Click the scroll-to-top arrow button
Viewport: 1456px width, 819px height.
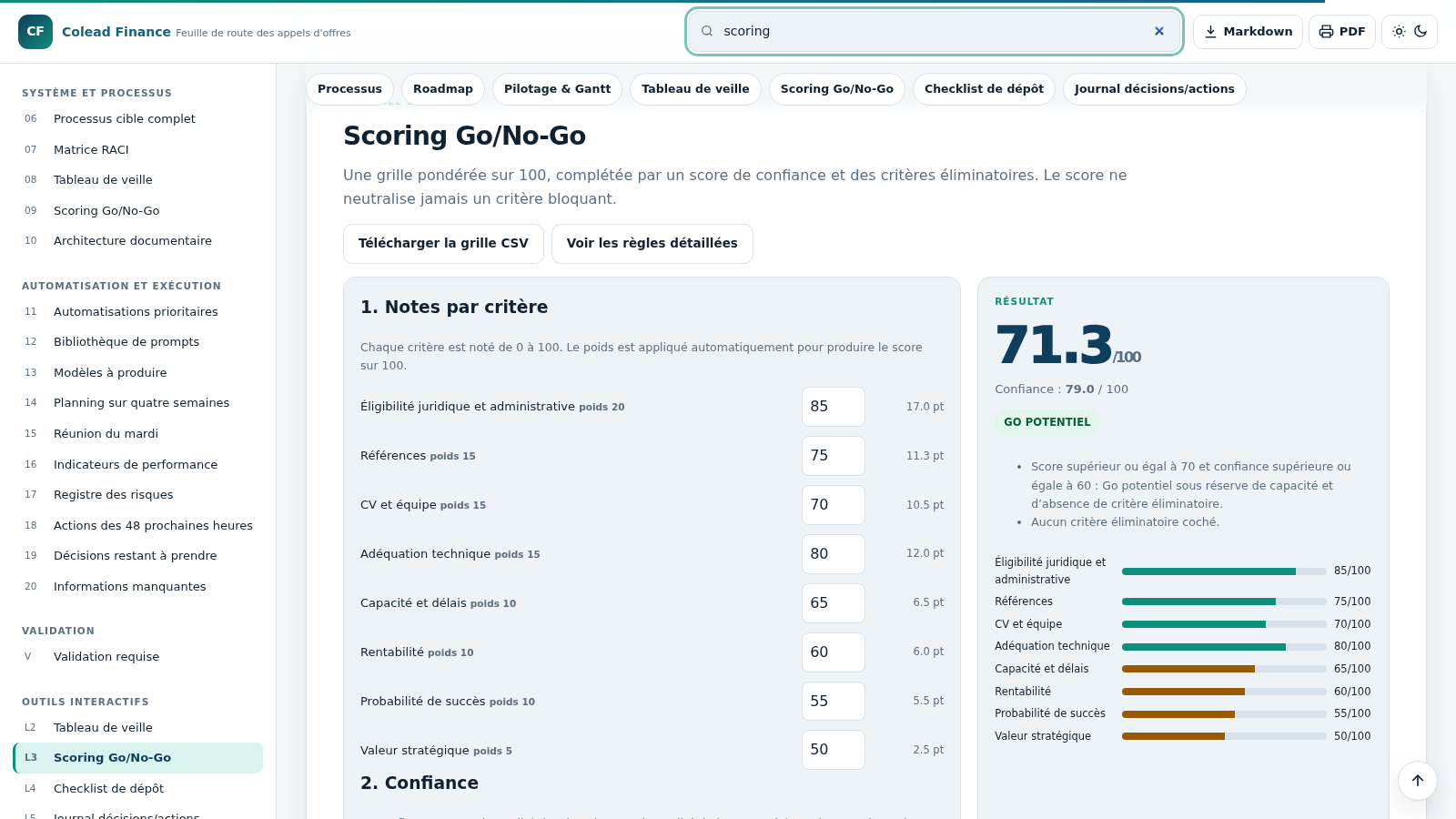point(1418,781)
